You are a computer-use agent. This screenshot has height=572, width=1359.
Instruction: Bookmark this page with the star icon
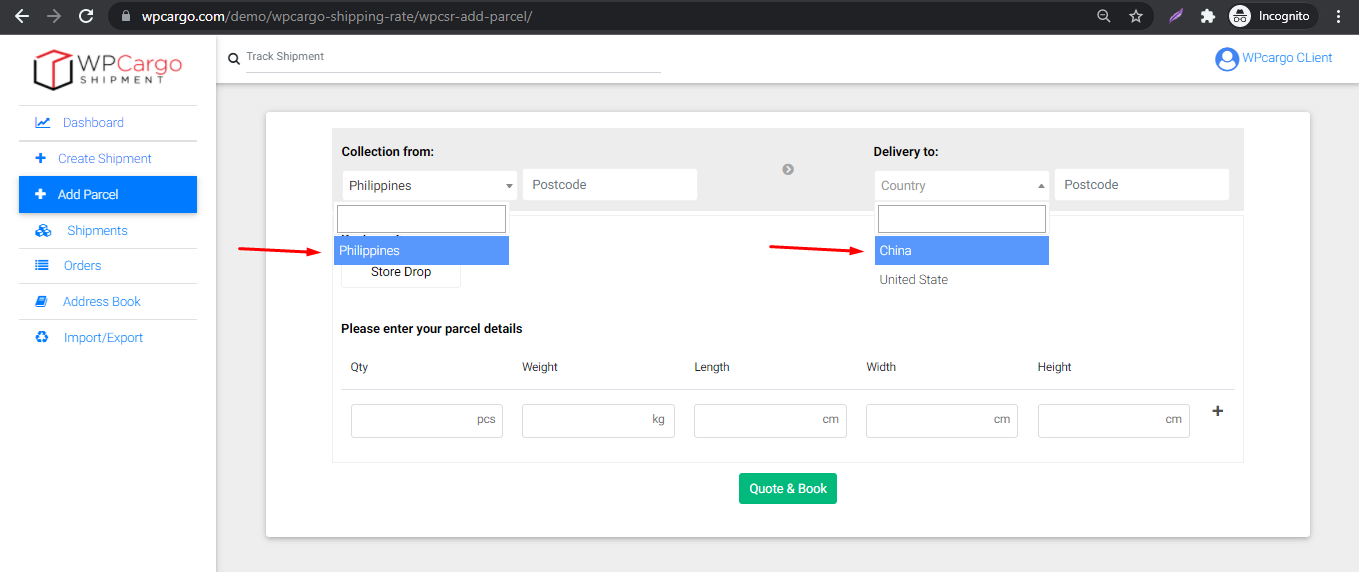[x=1136, y=16]
